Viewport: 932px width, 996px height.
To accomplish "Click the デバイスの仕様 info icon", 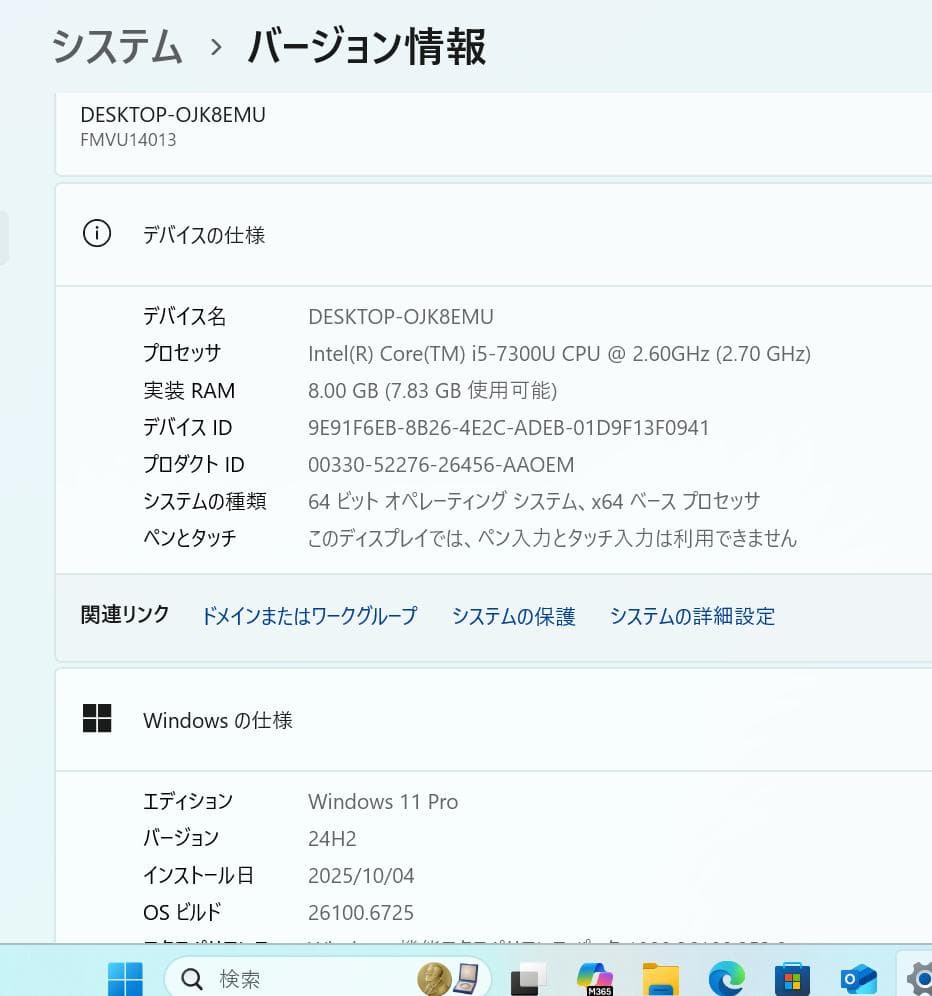I will coord(96,233).
